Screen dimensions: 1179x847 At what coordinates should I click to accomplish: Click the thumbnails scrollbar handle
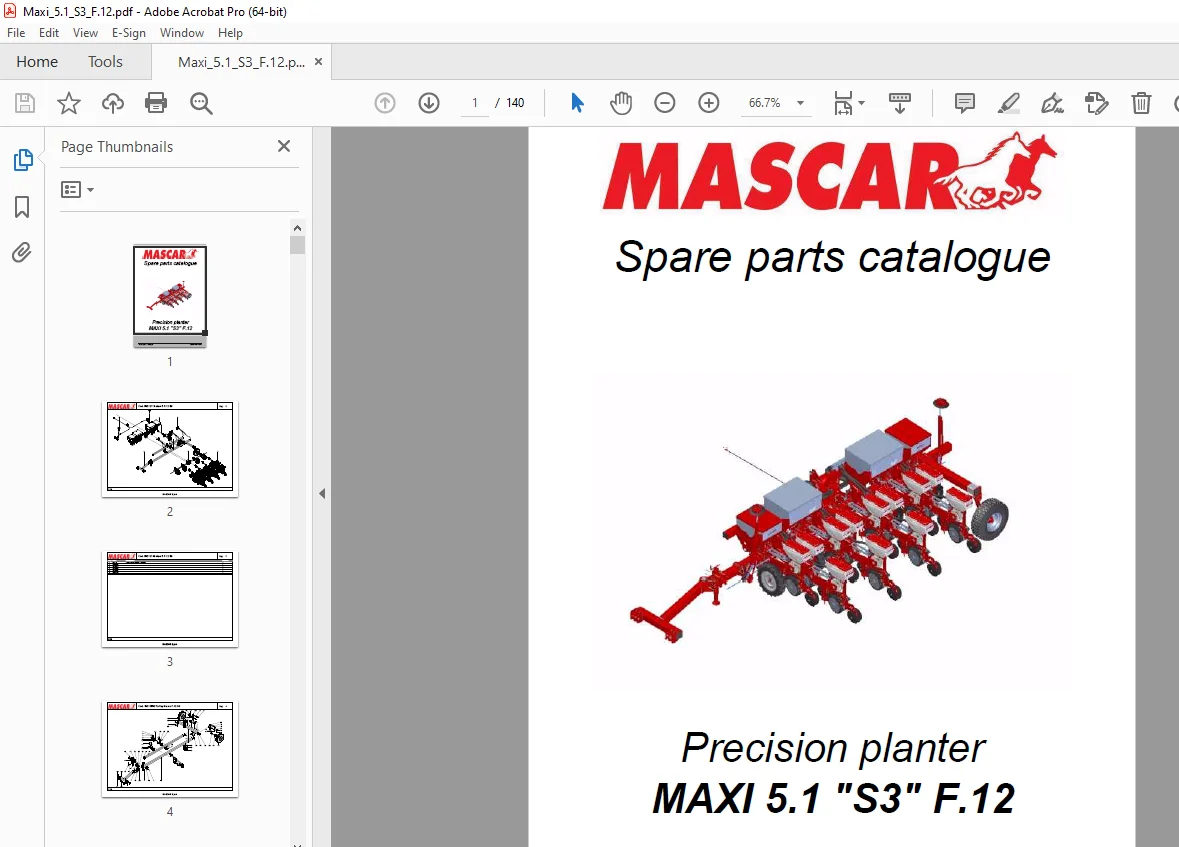point(298,245)
